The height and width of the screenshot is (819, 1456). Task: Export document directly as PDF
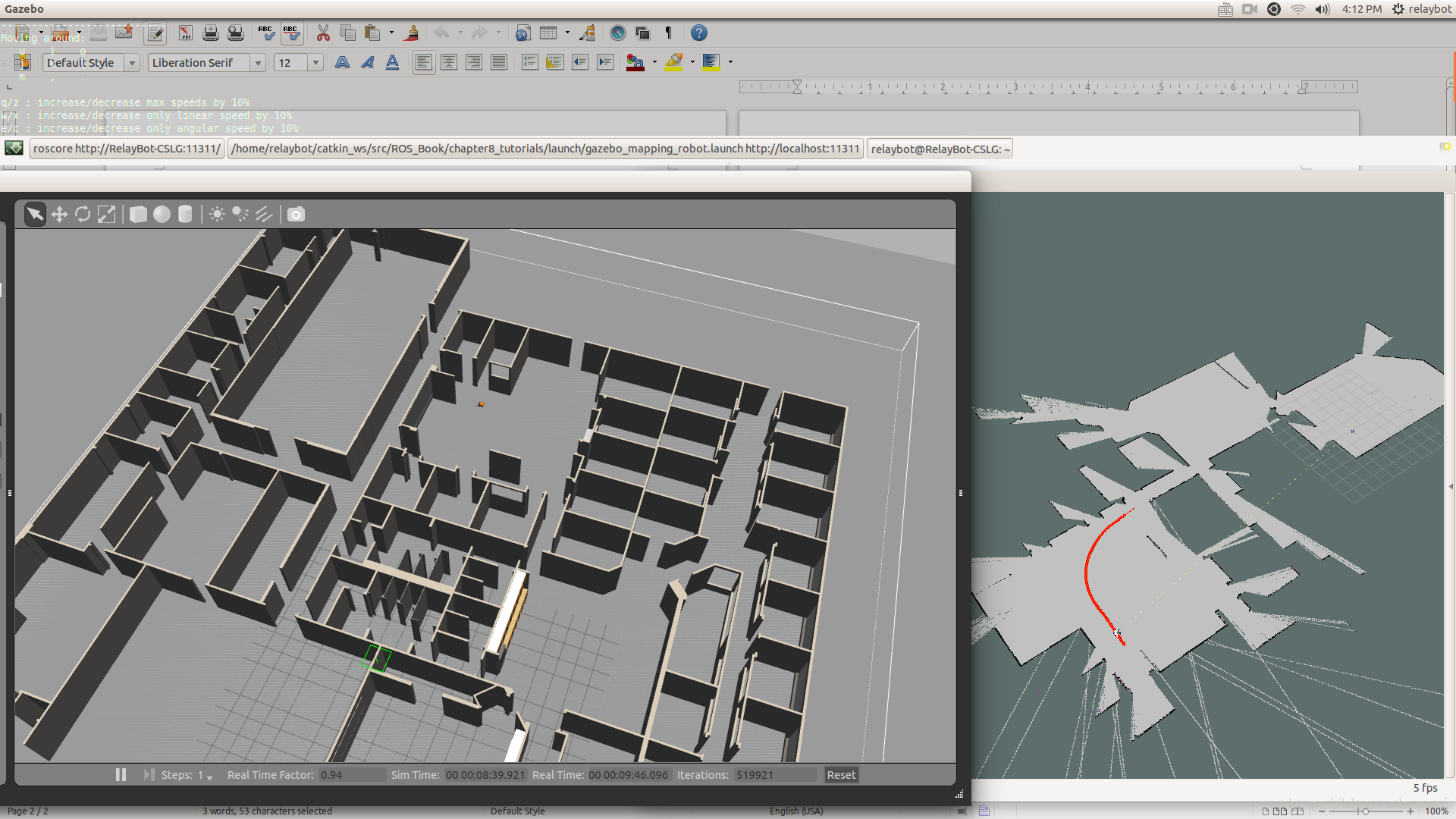pos(186,33)
